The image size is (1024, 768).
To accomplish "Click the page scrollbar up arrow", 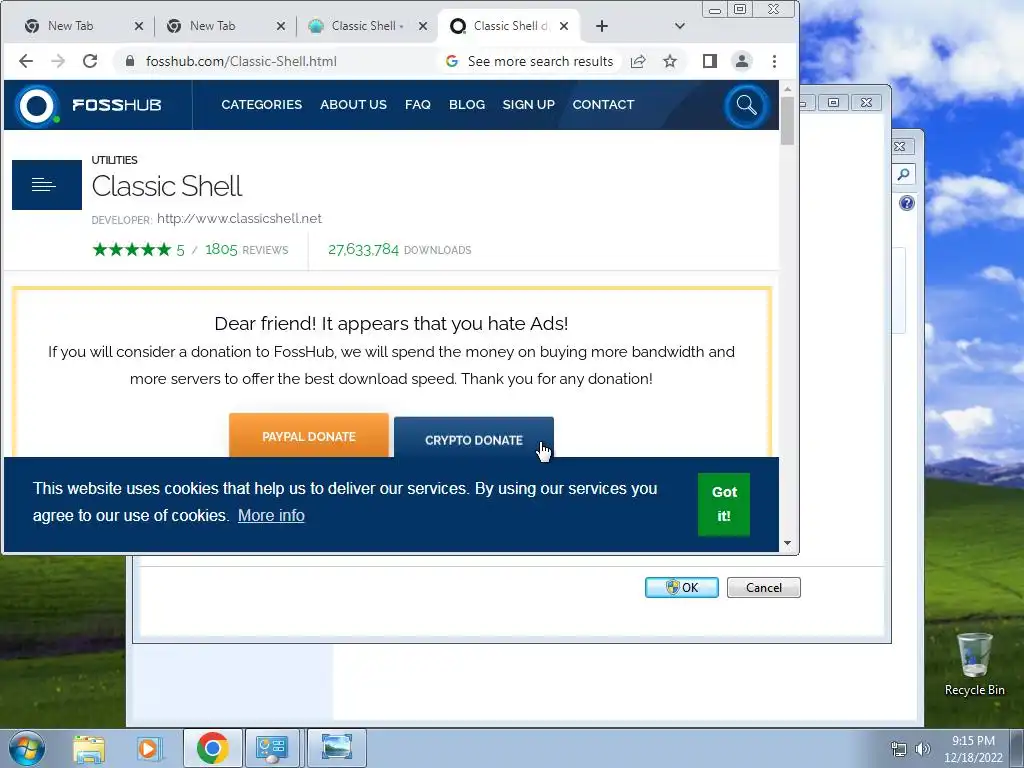I will 788,89.
